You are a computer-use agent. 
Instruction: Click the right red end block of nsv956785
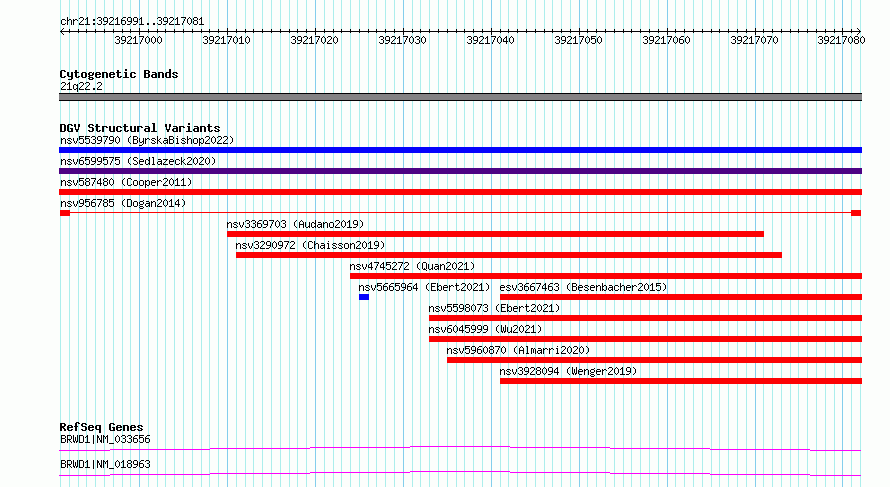pyautogui.click(x=856, y=213)
